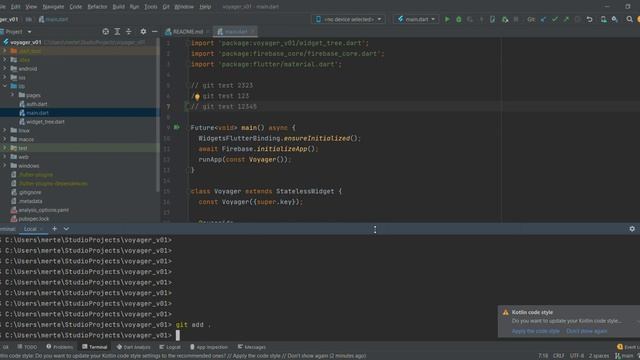Image resolution: width=640 pixels, height=360 pixels.
Task: Open the Build menu
Action: 118,7
